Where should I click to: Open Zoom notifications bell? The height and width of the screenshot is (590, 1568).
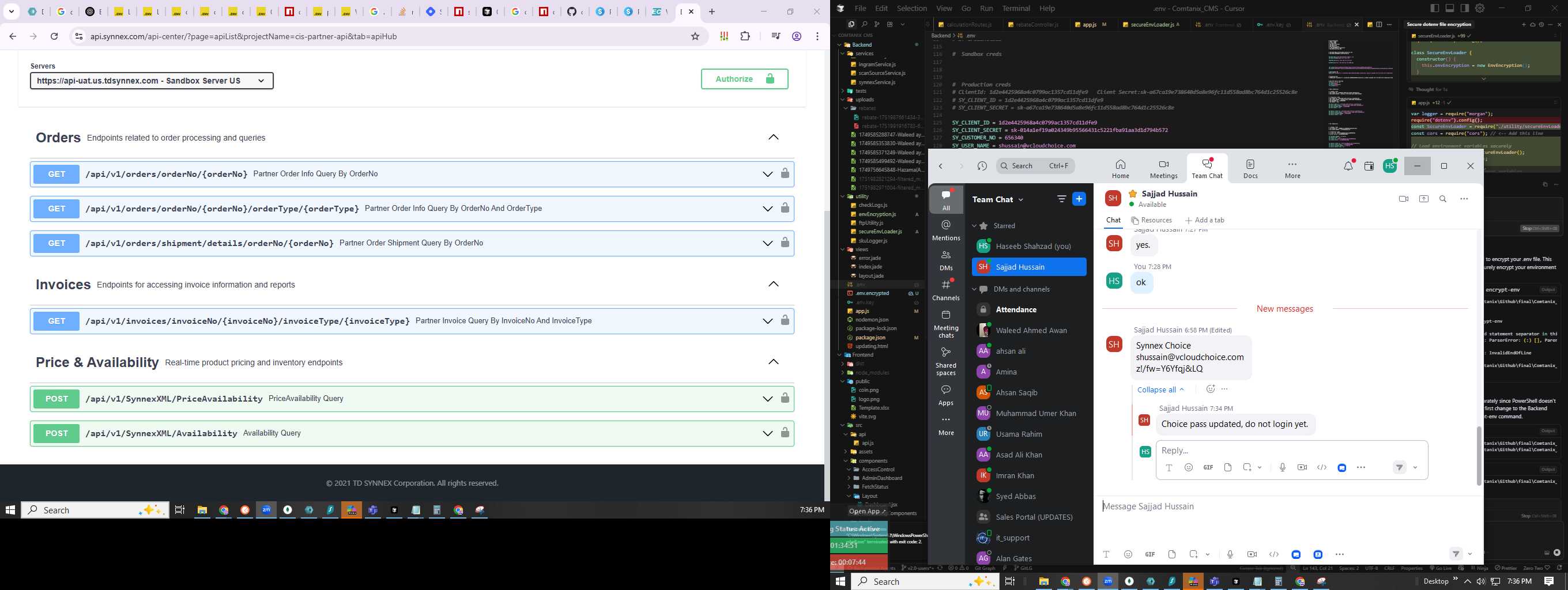pyautogui.click(x=1348, y=165)
